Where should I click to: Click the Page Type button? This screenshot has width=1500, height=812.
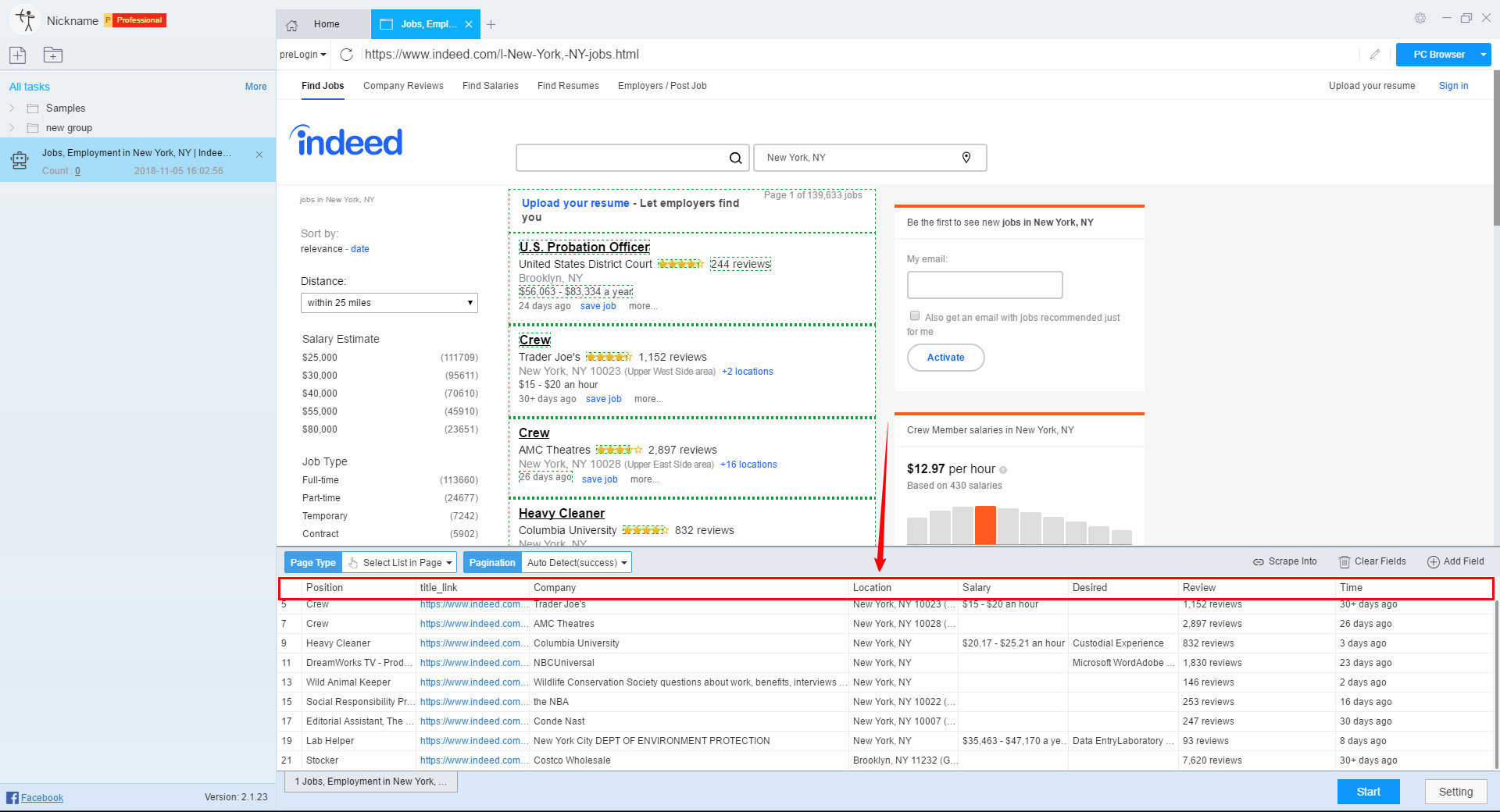[312, 562]
